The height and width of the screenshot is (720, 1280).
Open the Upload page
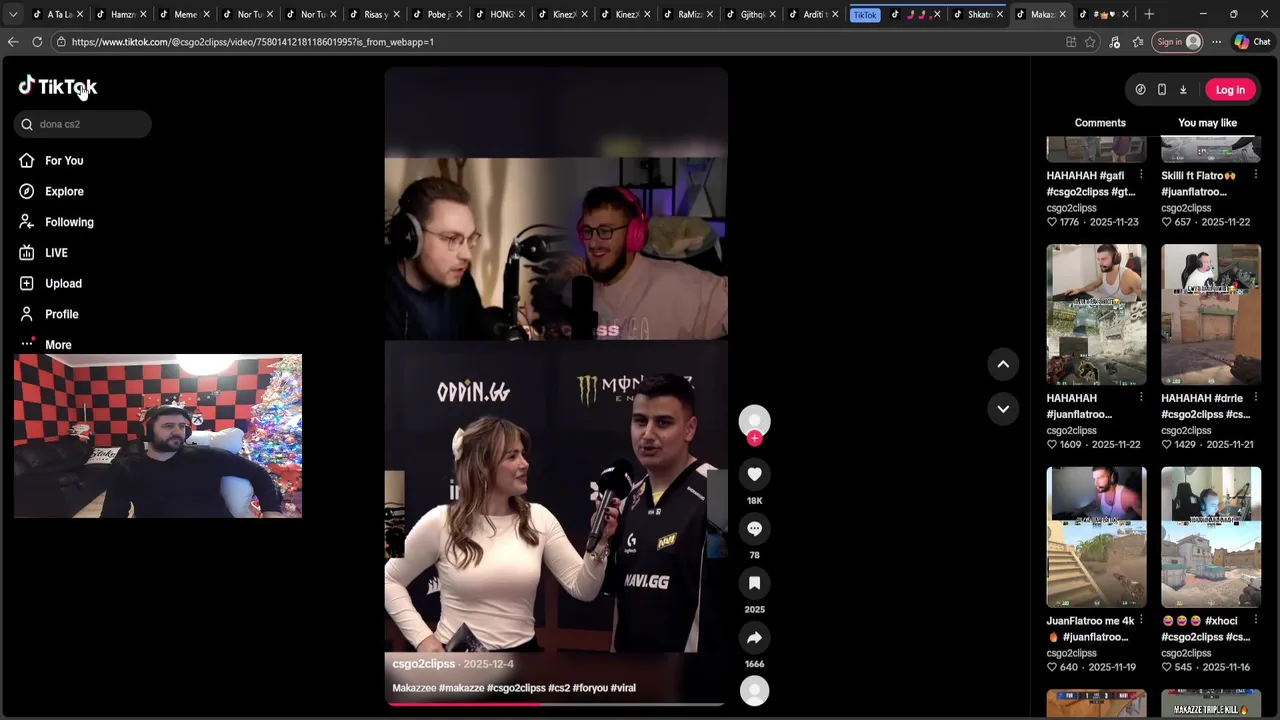click(x=63, y=283)
